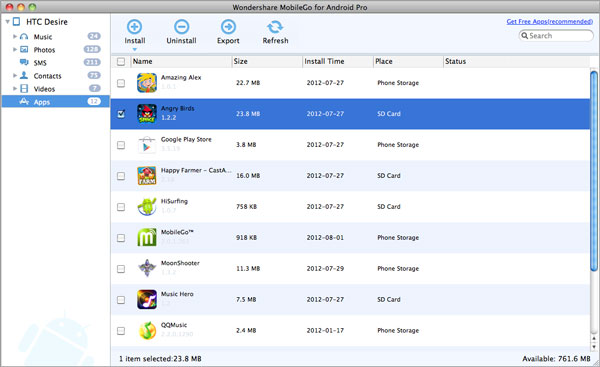Viewport: 600px width, 367px height.
Task: Check the Google Play Store checkbox
Action: point(121,145)
